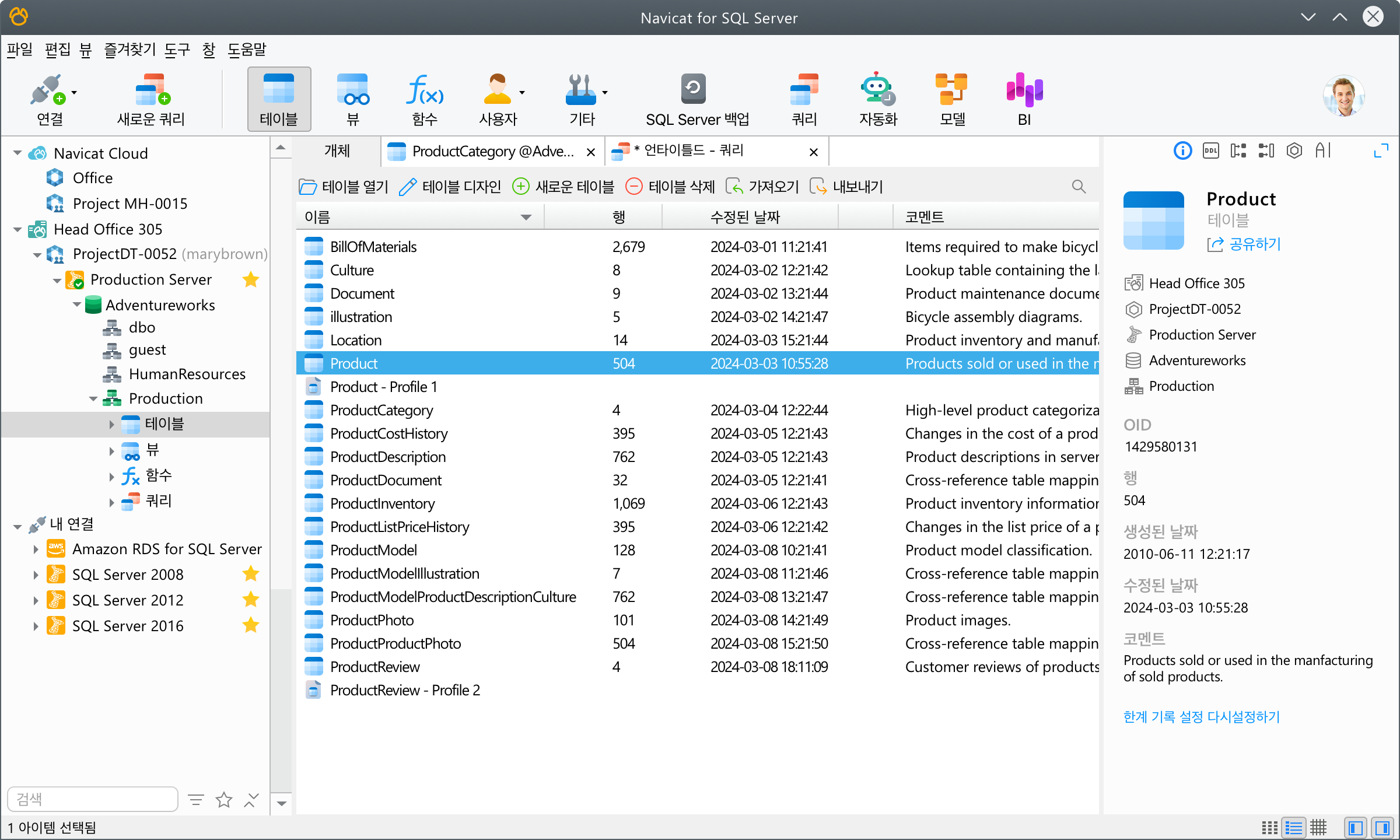
Task: Open the 사용자 dropdown arrow
Action: (x=522, y=92)
